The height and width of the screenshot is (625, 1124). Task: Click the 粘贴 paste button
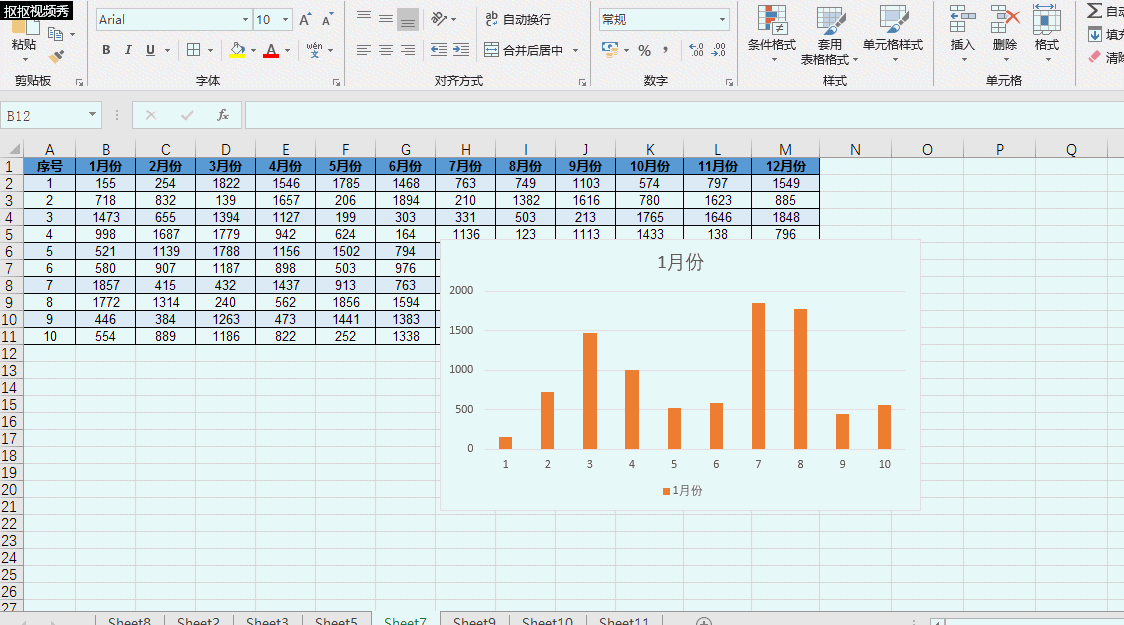coord(23,44)
